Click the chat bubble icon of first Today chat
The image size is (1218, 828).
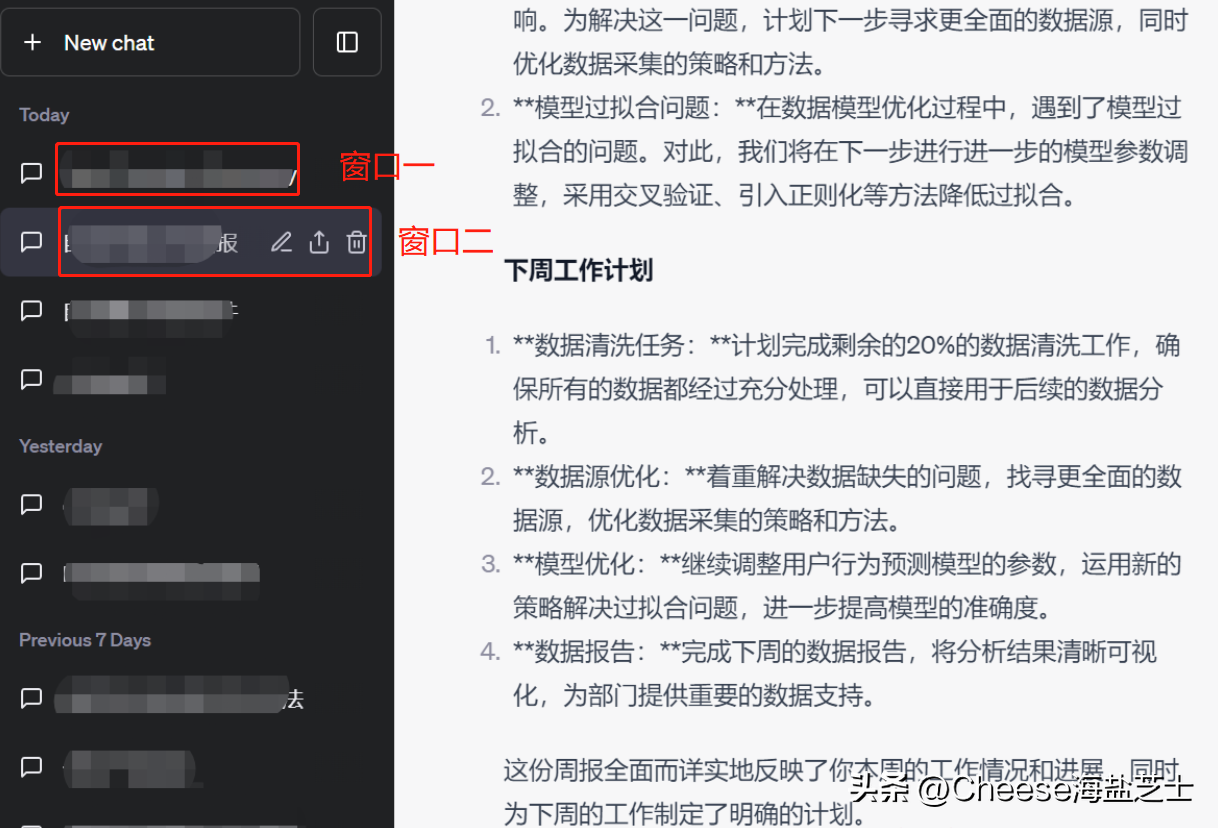point(31,173)
